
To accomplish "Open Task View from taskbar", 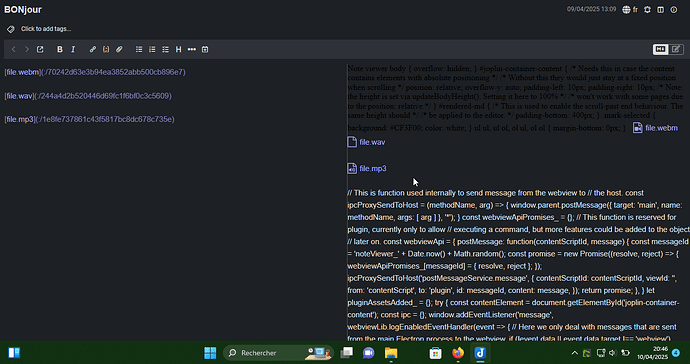I will pyautogui.click(x=347, y=353).
